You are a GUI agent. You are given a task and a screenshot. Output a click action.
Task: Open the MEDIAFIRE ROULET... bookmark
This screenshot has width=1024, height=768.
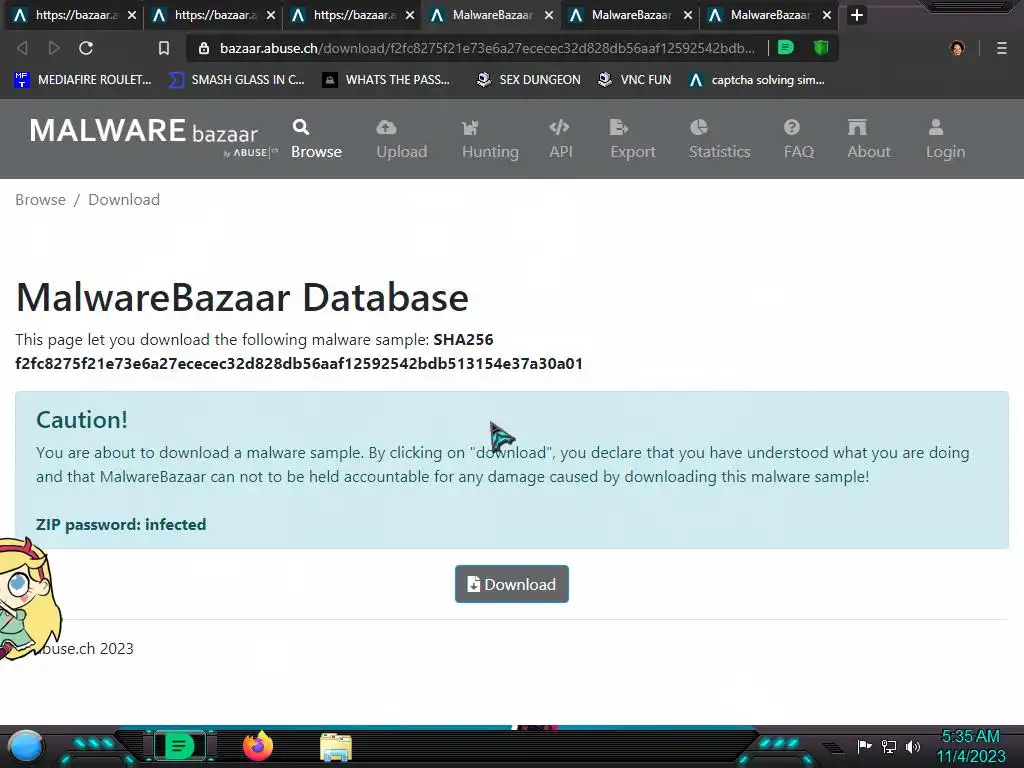82,80
